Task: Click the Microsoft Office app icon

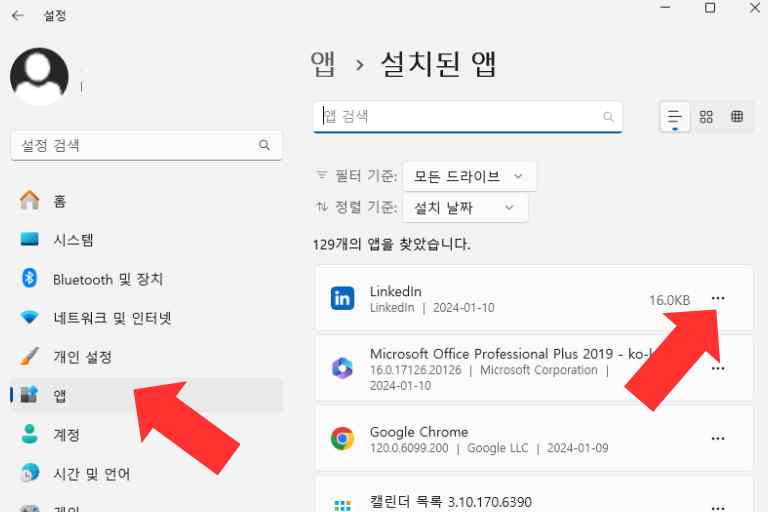Action: (342, 368)
